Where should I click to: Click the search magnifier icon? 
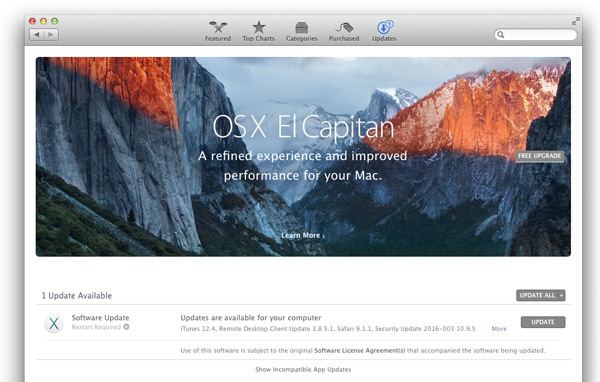click(501, 35)
